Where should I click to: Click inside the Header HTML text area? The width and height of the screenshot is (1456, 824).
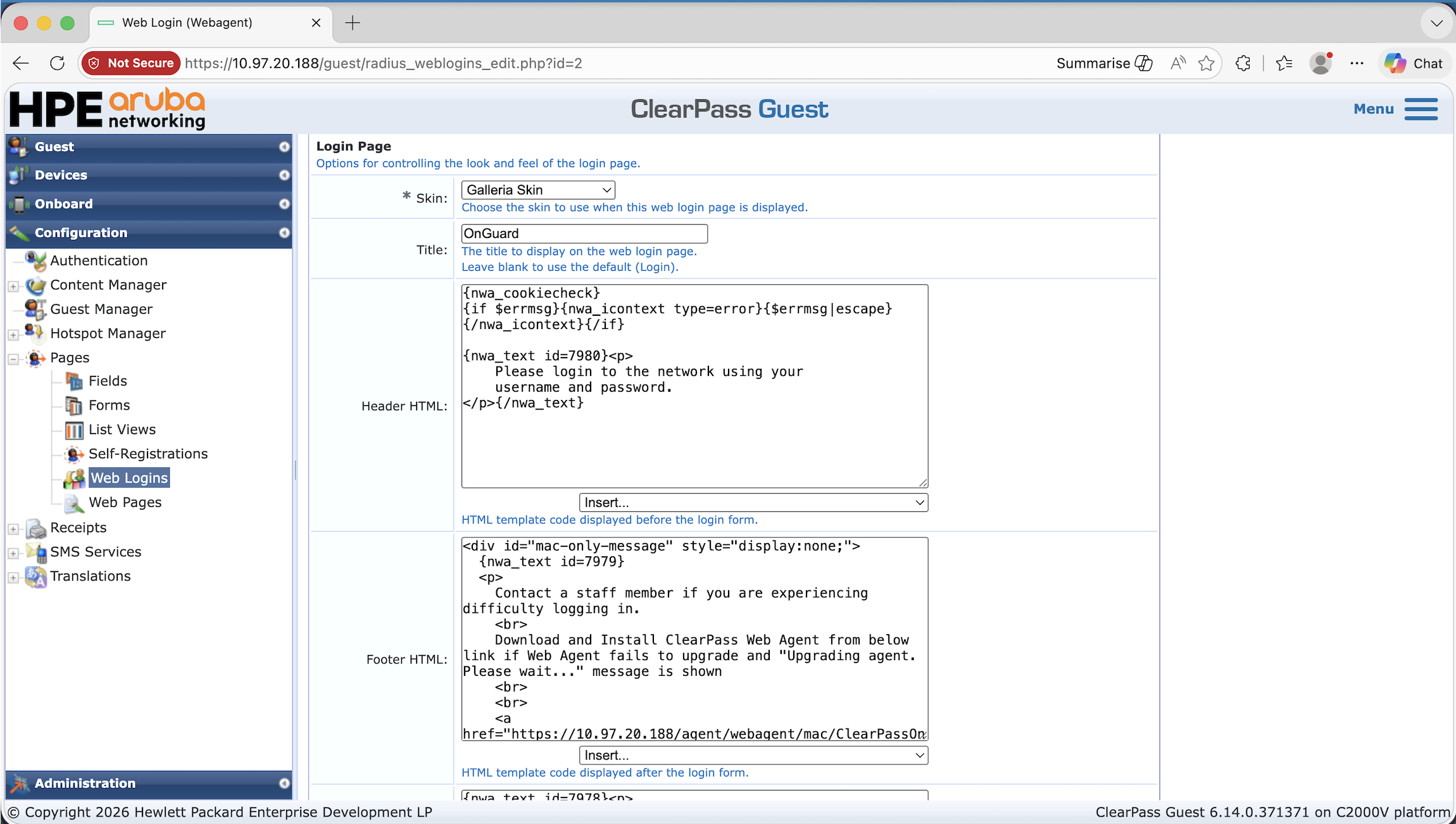694,386
